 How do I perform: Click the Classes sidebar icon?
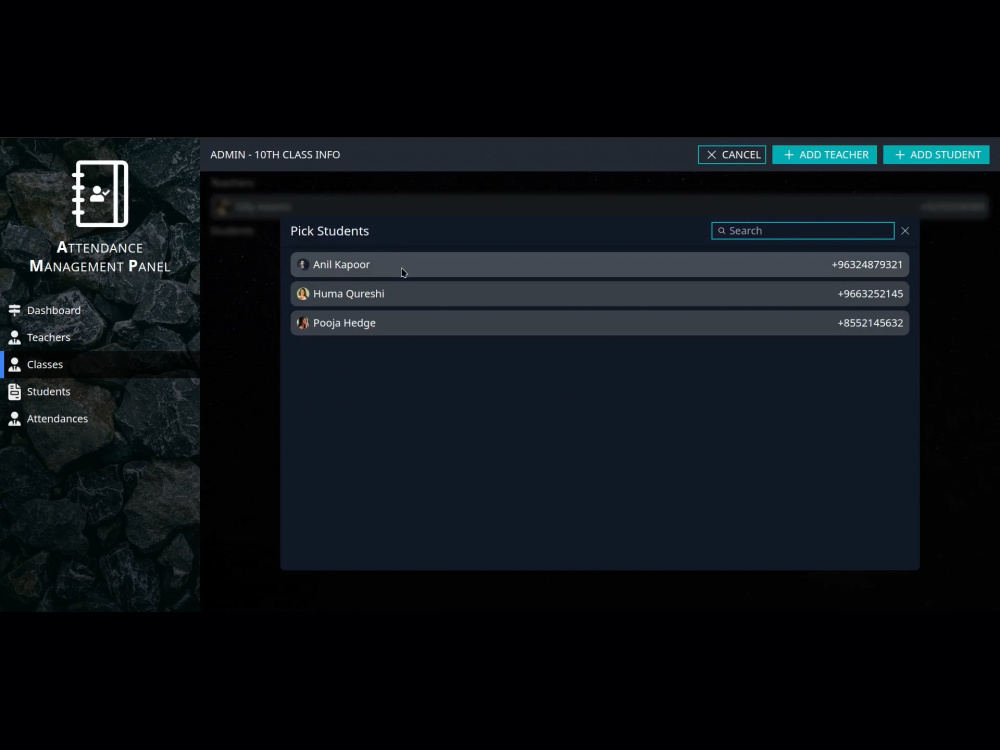15,364
